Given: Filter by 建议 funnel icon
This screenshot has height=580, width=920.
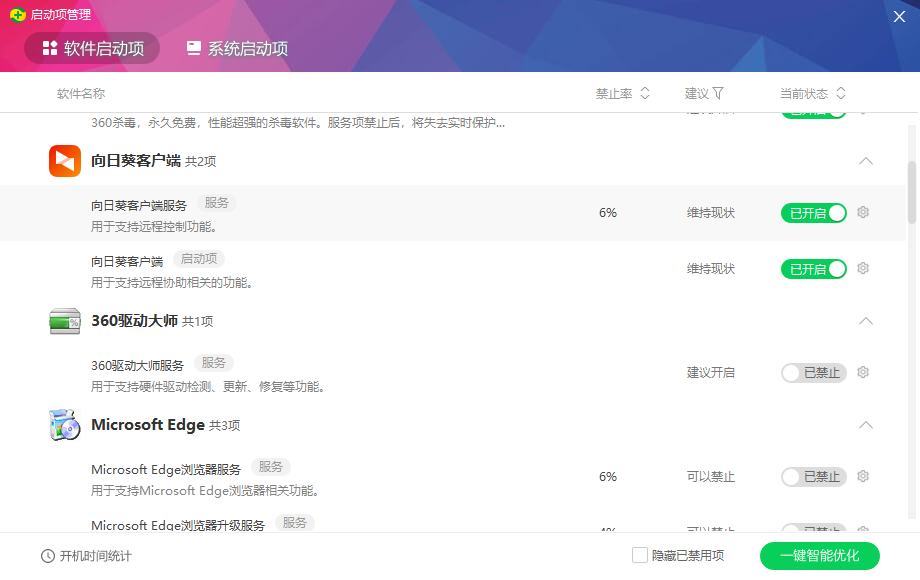Looking at the screenshot, I should point(718,93).
